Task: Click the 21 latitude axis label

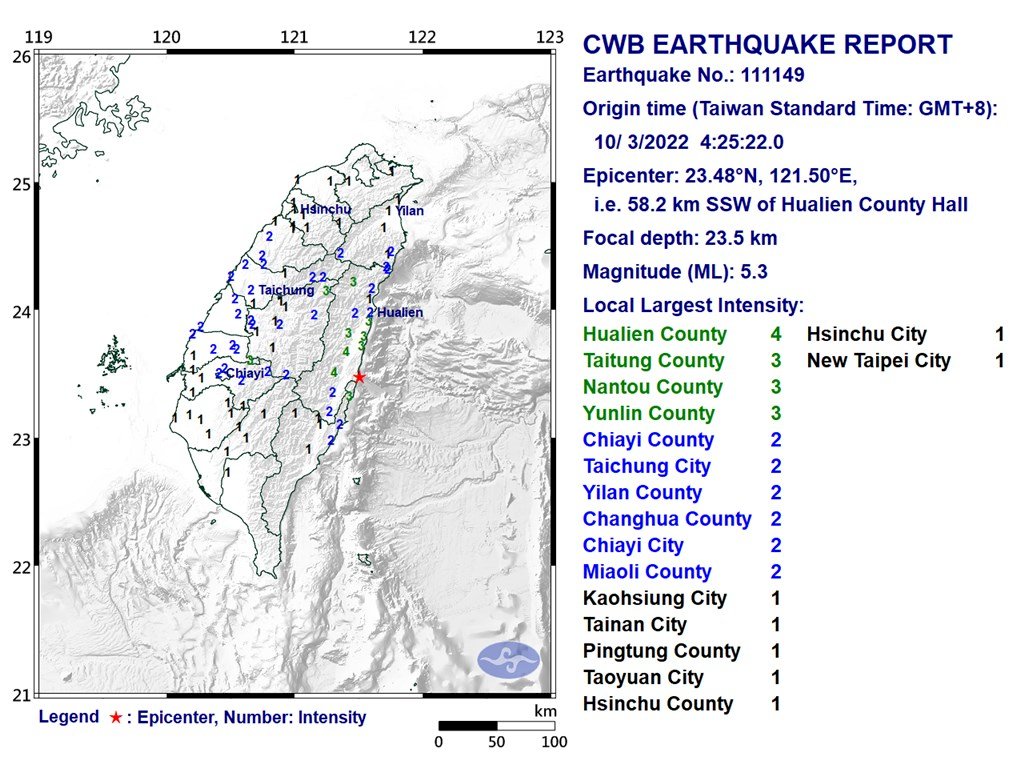Action: pyautogui.click(x=22, y=695)
